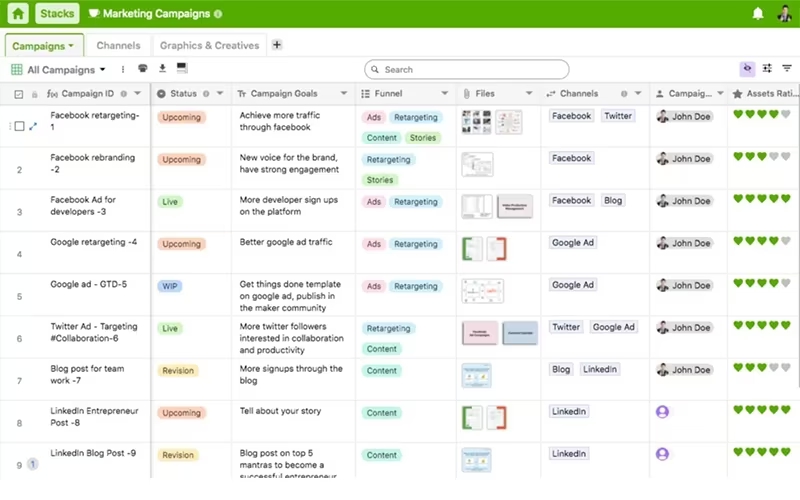Set Blog post for team work rating to five hearts
This screenshot has height=500, width=800.
[x=786, y=367]
